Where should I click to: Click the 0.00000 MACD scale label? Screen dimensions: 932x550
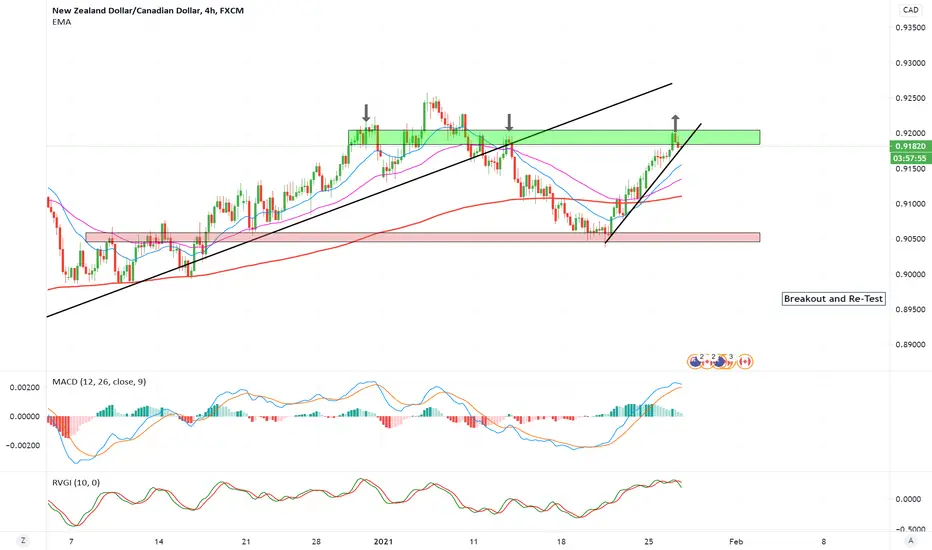click(x=24, y=416)
